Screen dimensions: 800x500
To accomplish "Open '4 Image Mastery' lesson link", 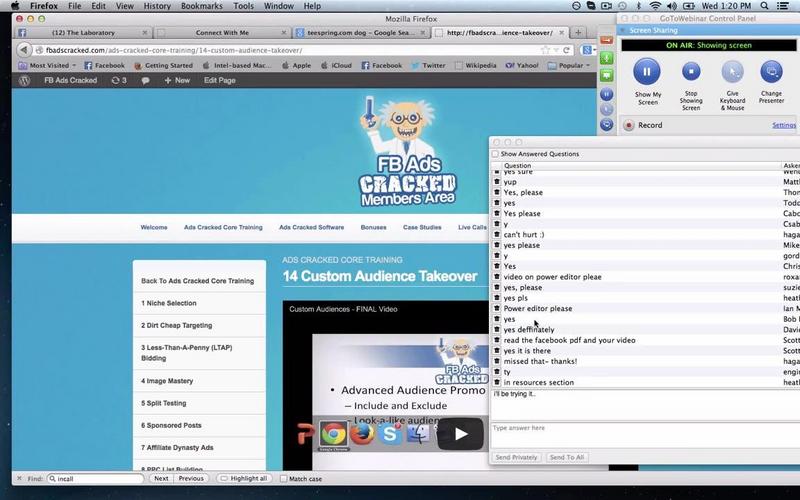I will click(x=167, y=381).
